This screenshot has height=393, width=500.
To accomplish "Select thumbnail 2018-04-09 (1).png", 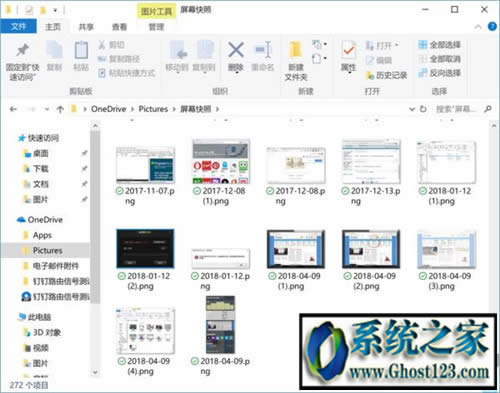I will [296, 249].
